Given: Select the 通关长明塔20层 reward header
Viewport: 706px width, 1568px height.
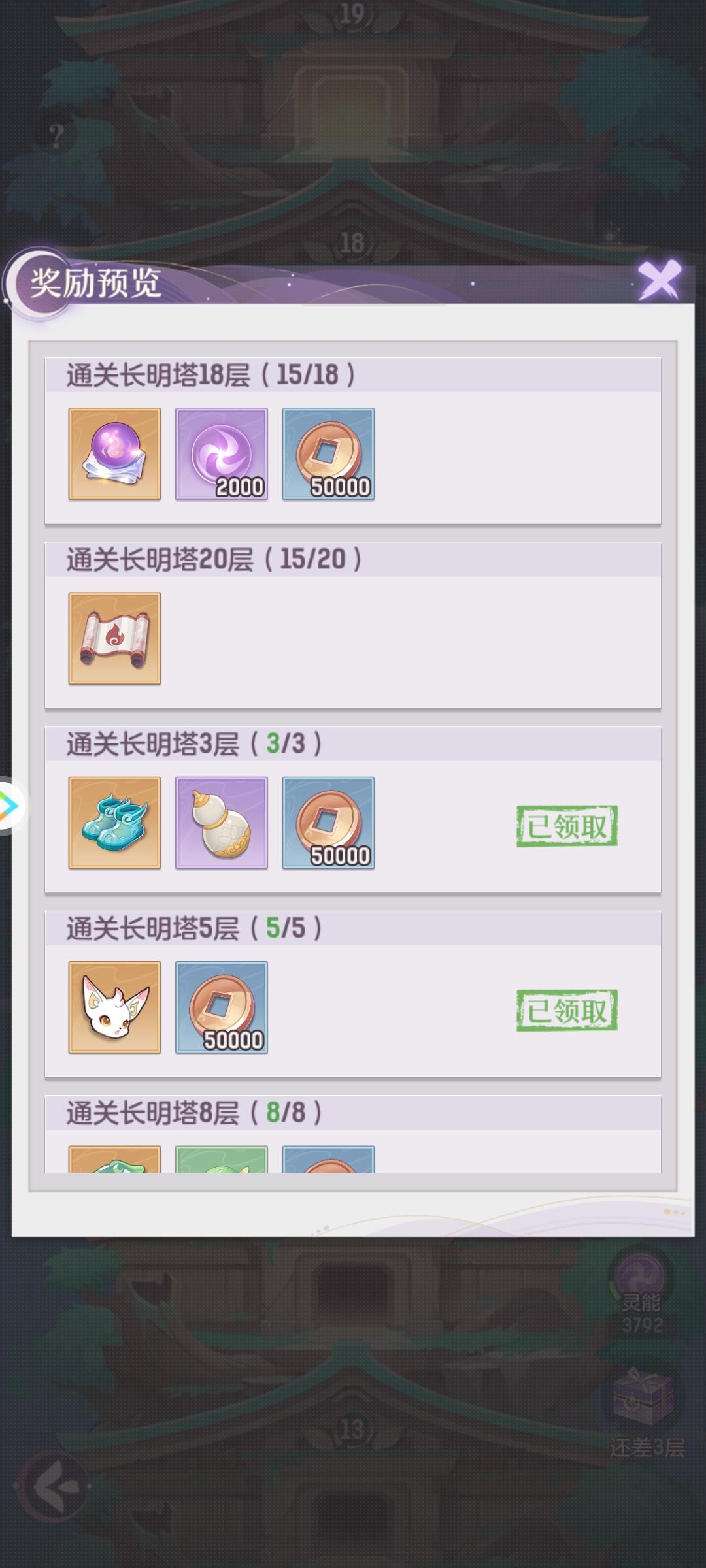Looking at the screenshot, I should [x=353, y=559].
